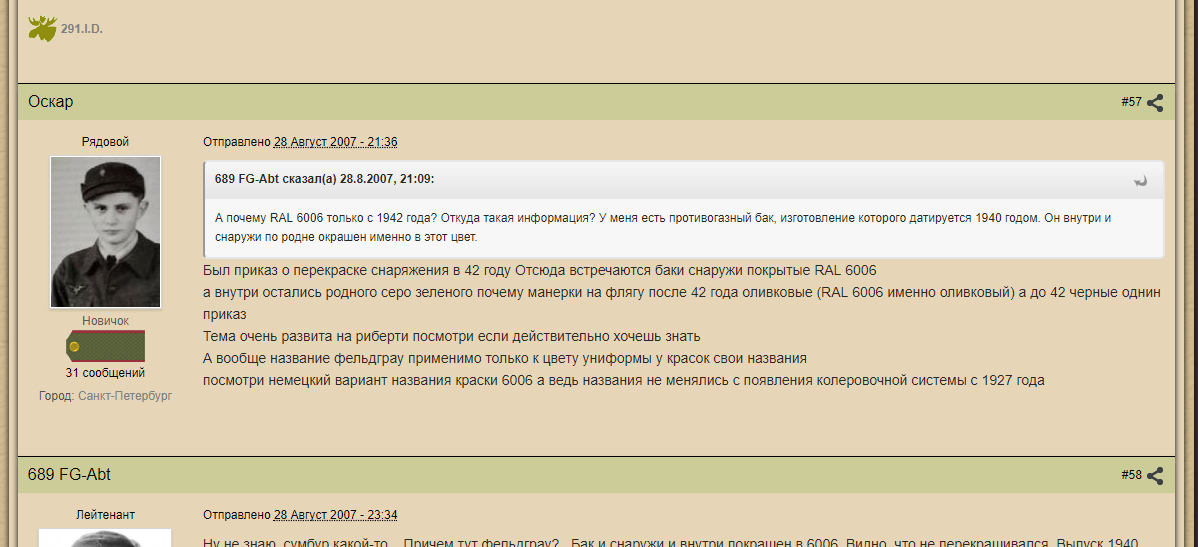Open 689 FG-Abt profile from post header
This screenshot has height=547, width=1198.
click(x=70, y=474)
